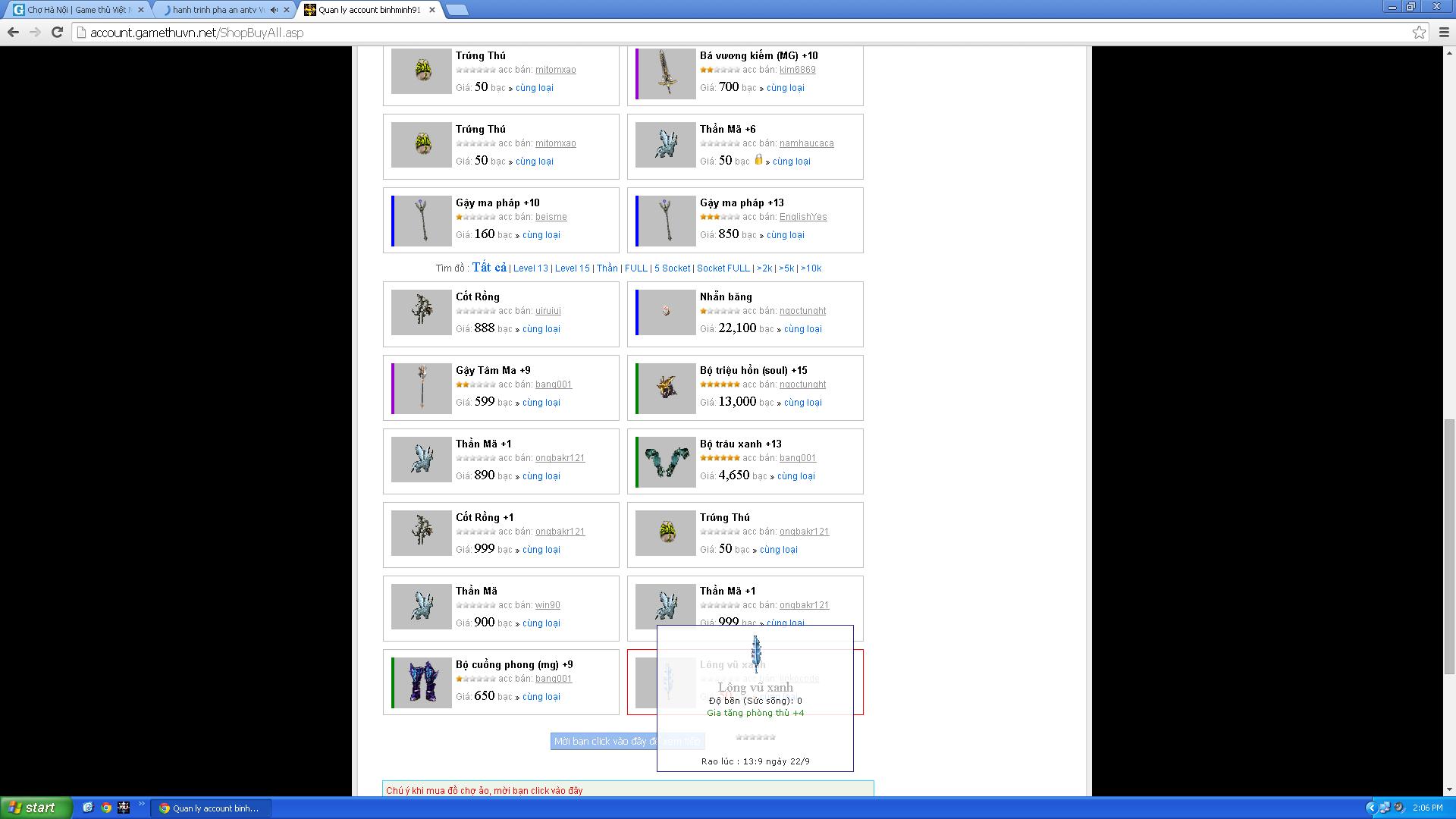Click the lock icon beside Thần Mã +6 price

(758, 159)
